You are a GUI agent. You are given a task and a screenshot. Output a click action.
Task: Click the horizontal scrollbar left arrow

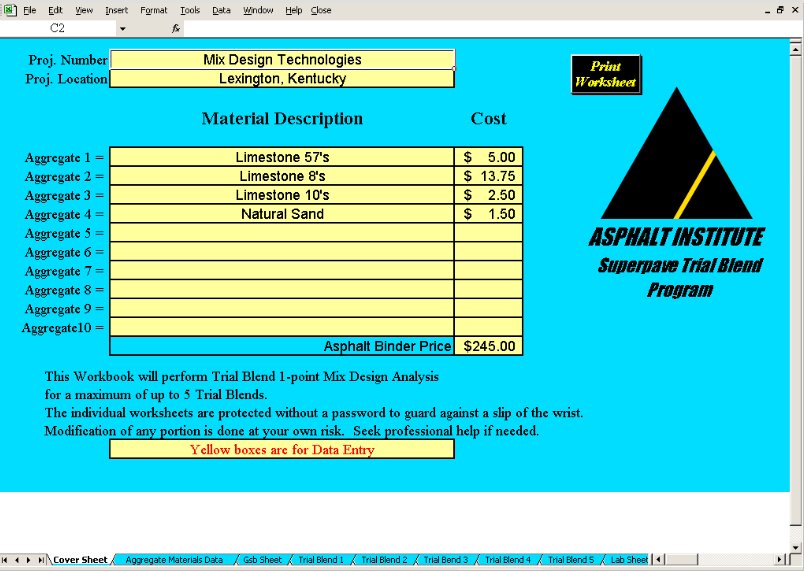[659, 560]
